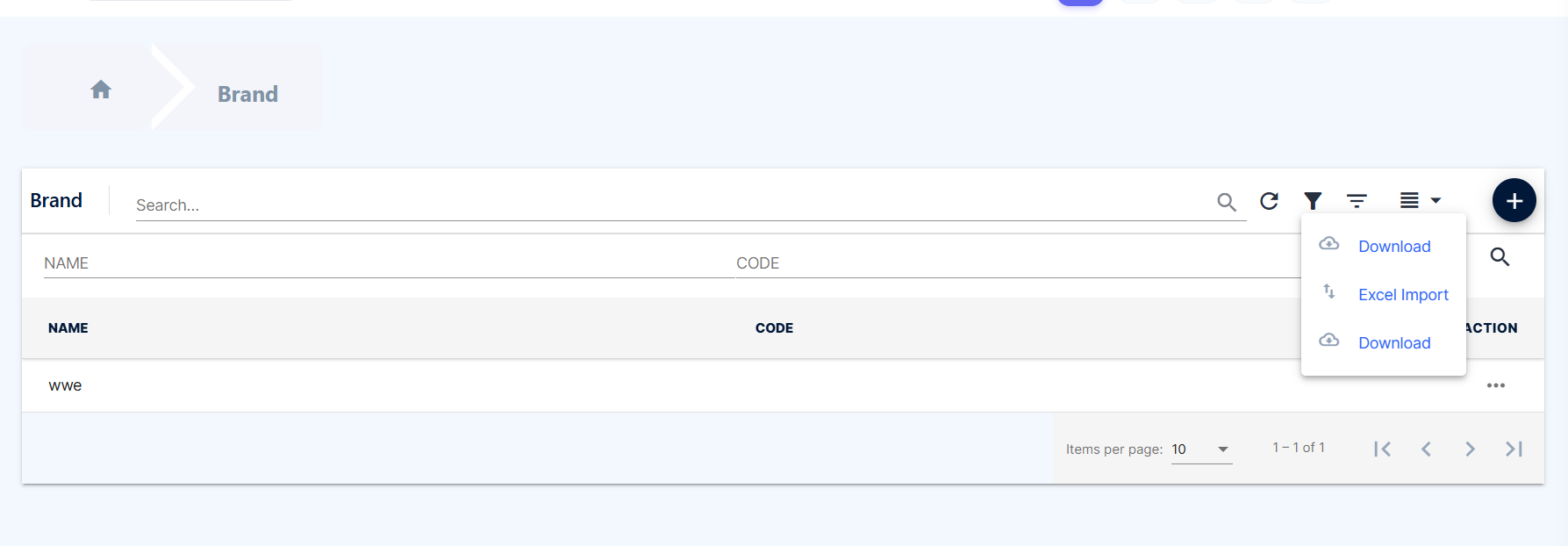Image resolution: width=1568 pixels, height=546 pixels.
Task: Go to the next page
Action: tap(1470, 449)
